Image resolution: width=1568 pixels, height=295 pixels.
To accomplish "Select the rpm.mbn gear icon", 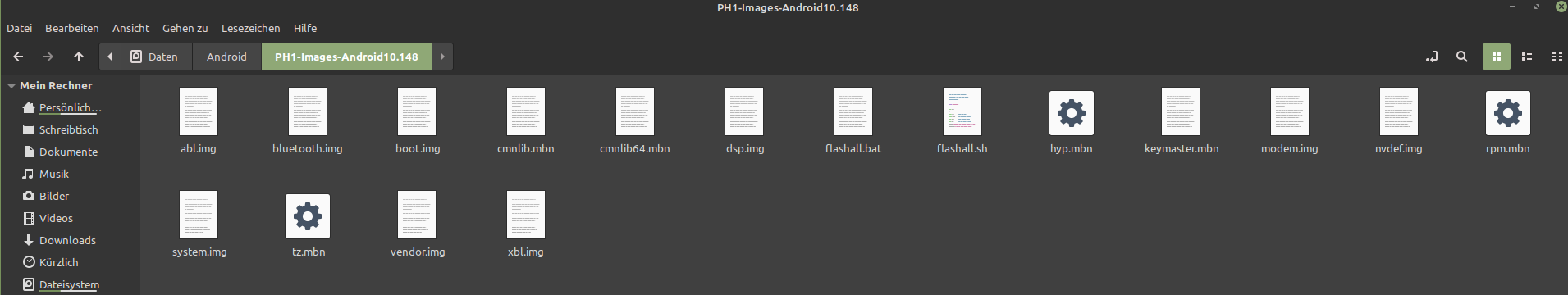I will pos(1508,113).
